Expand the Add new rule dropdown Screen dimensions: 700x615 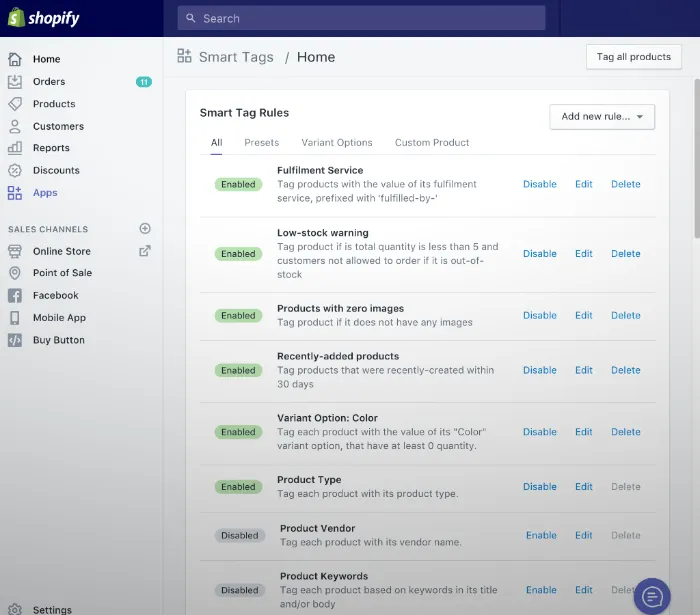602,117
